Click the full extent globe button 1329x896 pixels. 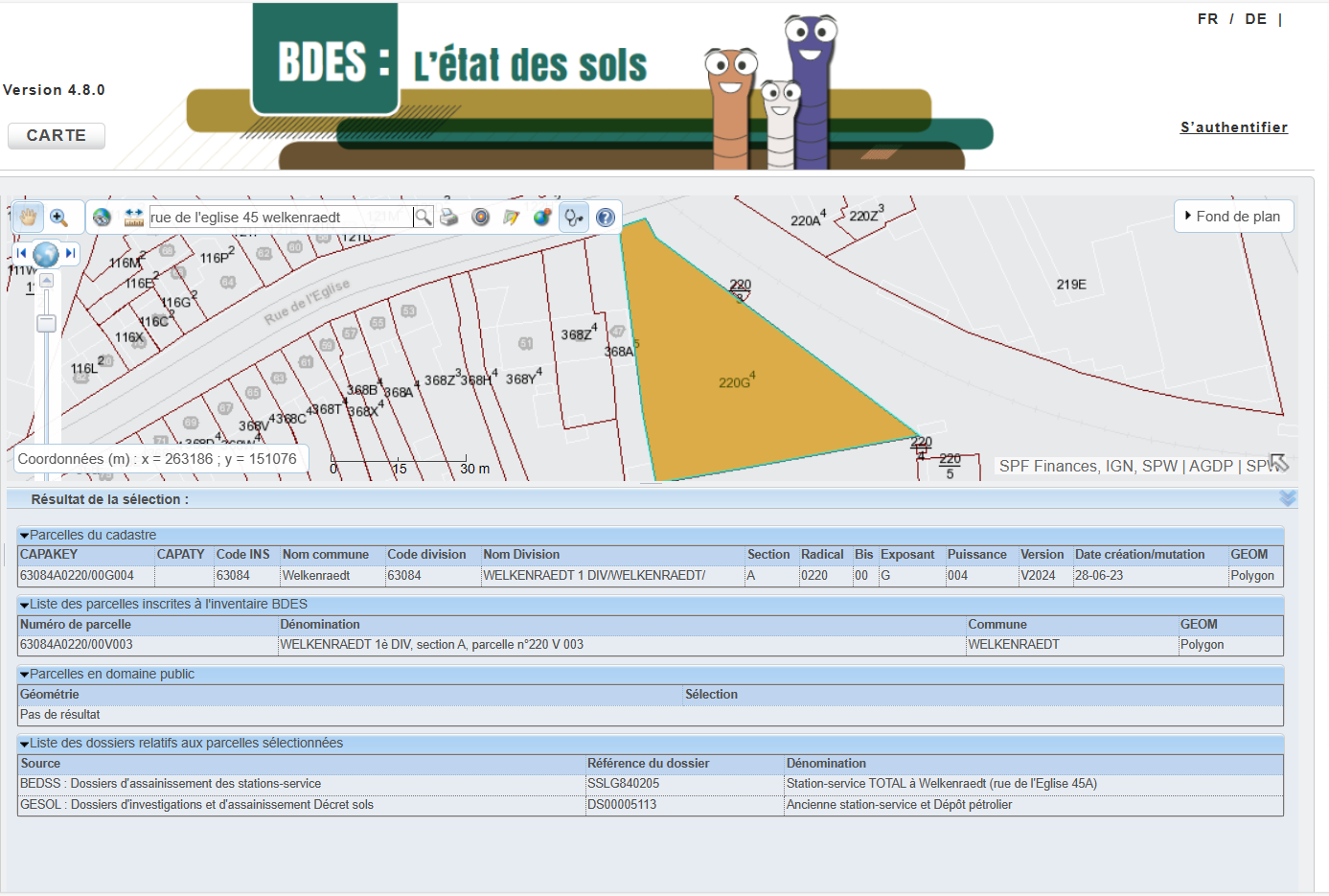pos(46,254)
